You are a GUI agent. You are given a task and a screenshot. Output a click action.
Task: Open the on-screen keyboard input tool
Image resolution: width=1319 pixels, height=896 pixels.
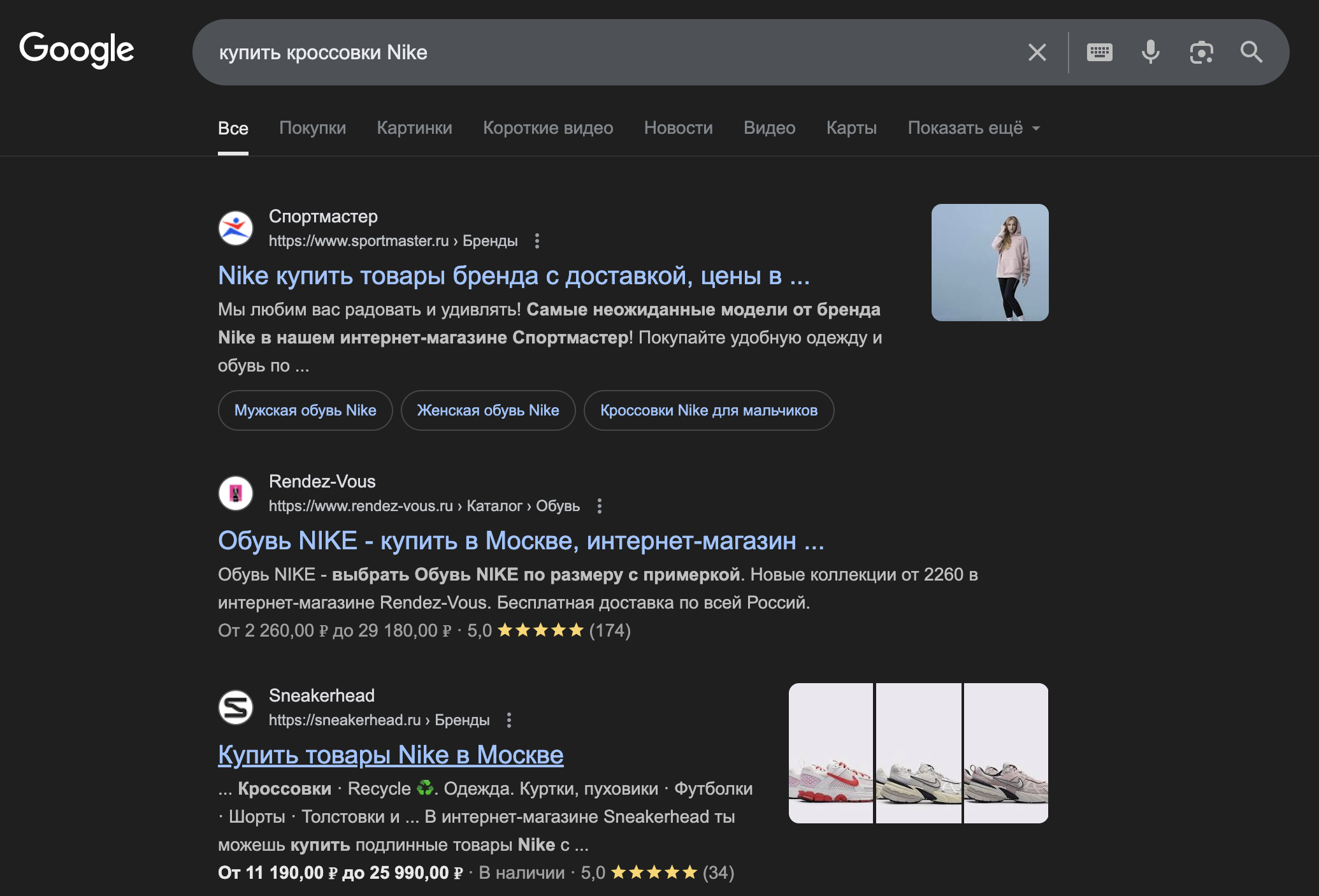pos(1099,52)
